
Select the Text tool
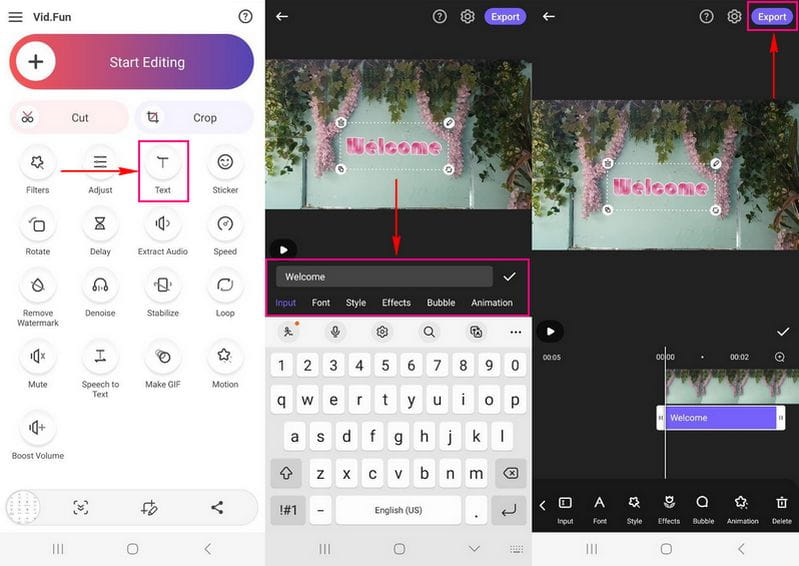(x=163, y=171)
